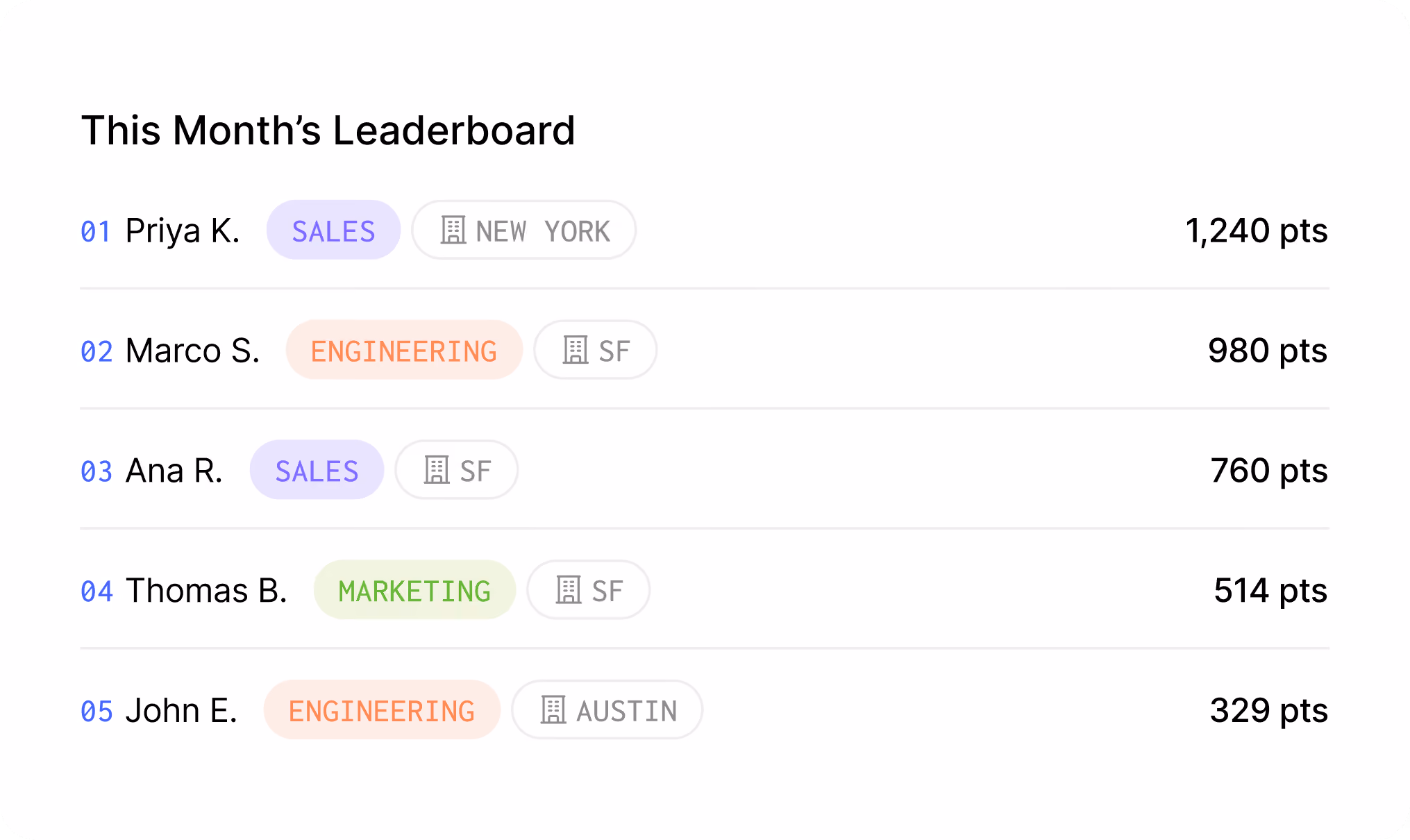Click the building icon in Marco S. row
The height and width of the screenshot is (840, 1410).
(x=575, y=350)
